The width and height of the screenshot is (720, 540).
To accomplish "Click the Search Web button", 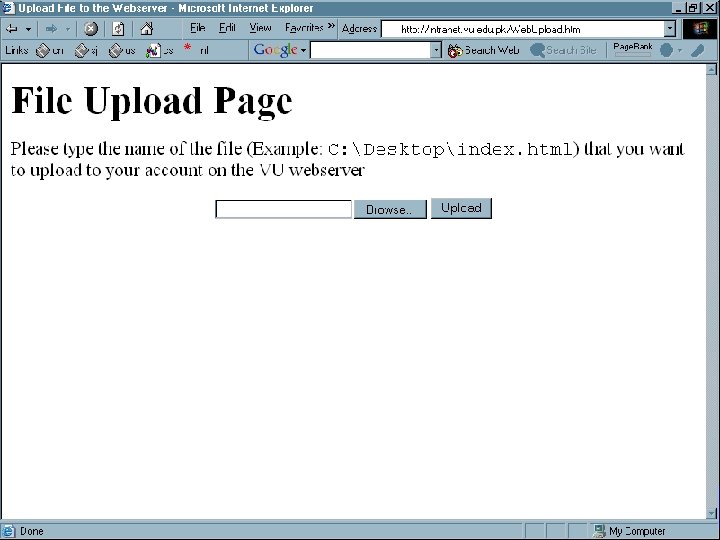I will pyautogui.click(x=483, y=51).
